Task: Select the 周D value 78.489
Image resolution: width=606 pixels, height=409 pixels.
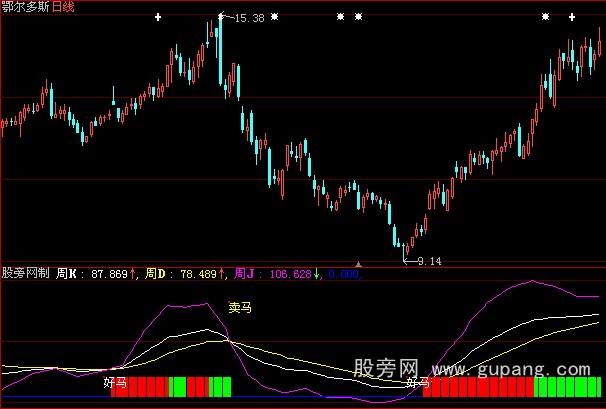Action: 199,274
